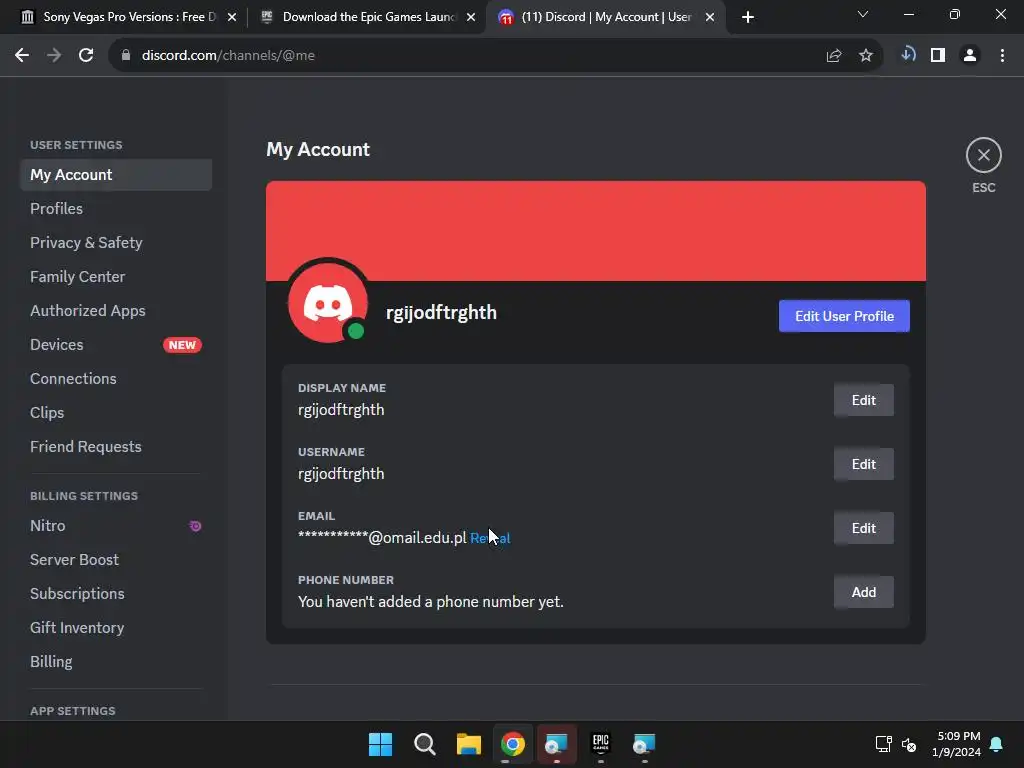Image resolution: width=1024 pixels, height=768 pixels.
Task: Close settings with the ESC circle button
Action: 983,155
